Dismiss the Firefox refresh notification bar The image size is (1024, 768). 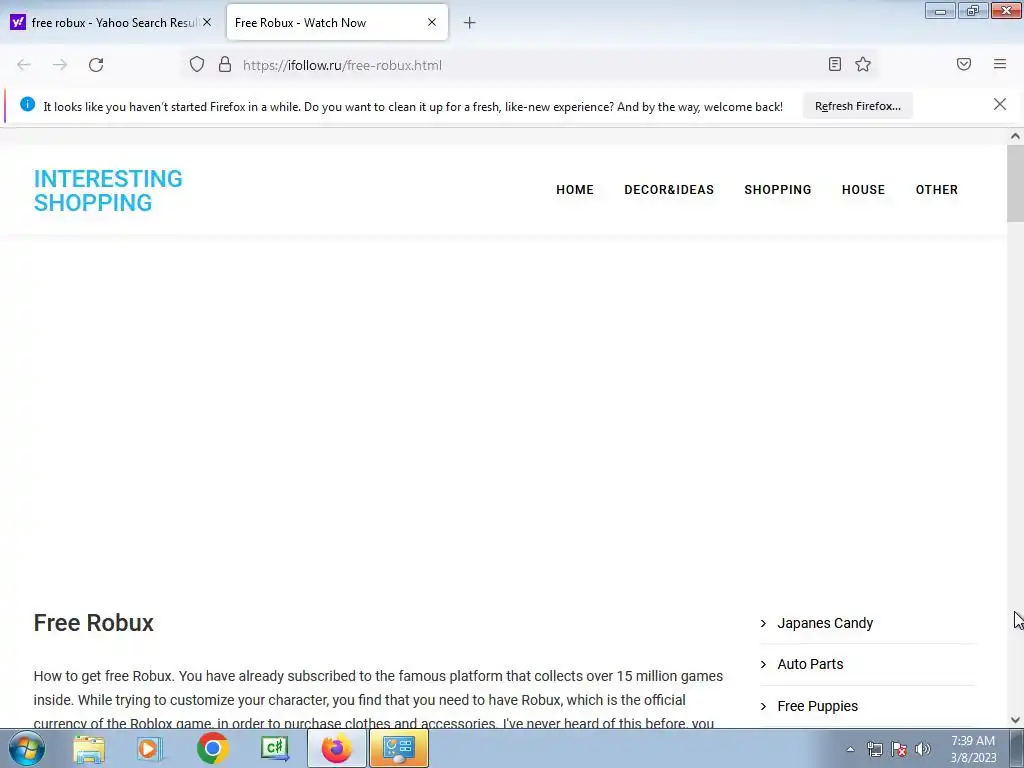(x=1000, y=104)
